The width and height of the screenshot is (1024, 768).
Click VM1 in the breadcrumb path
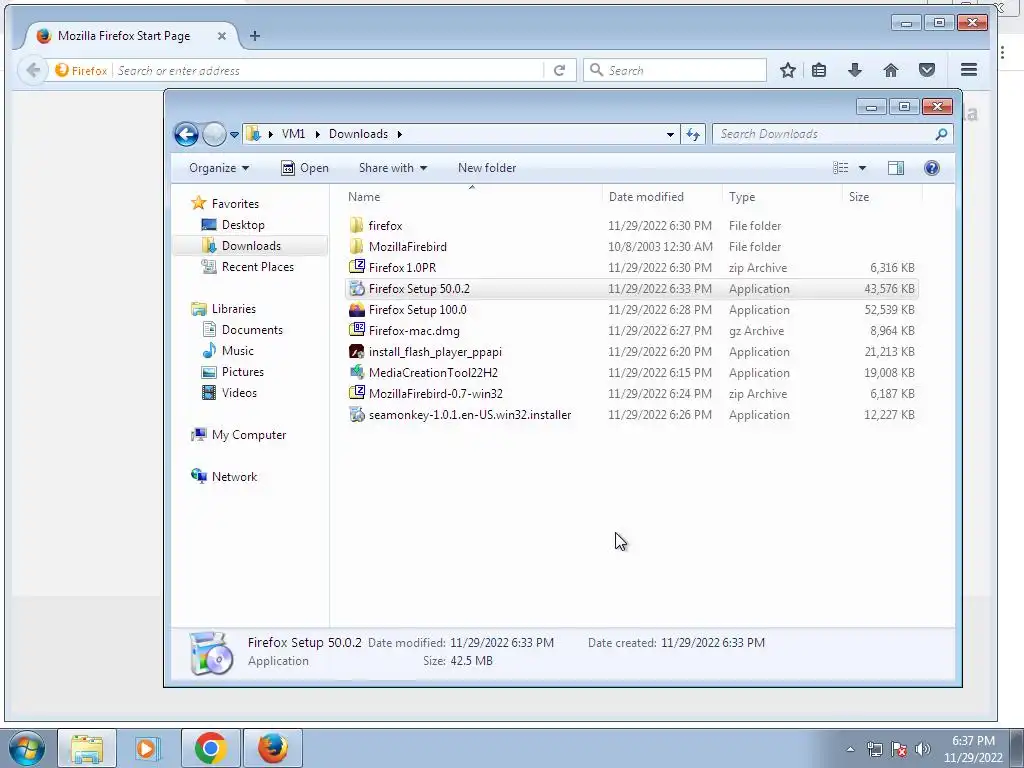293,134
